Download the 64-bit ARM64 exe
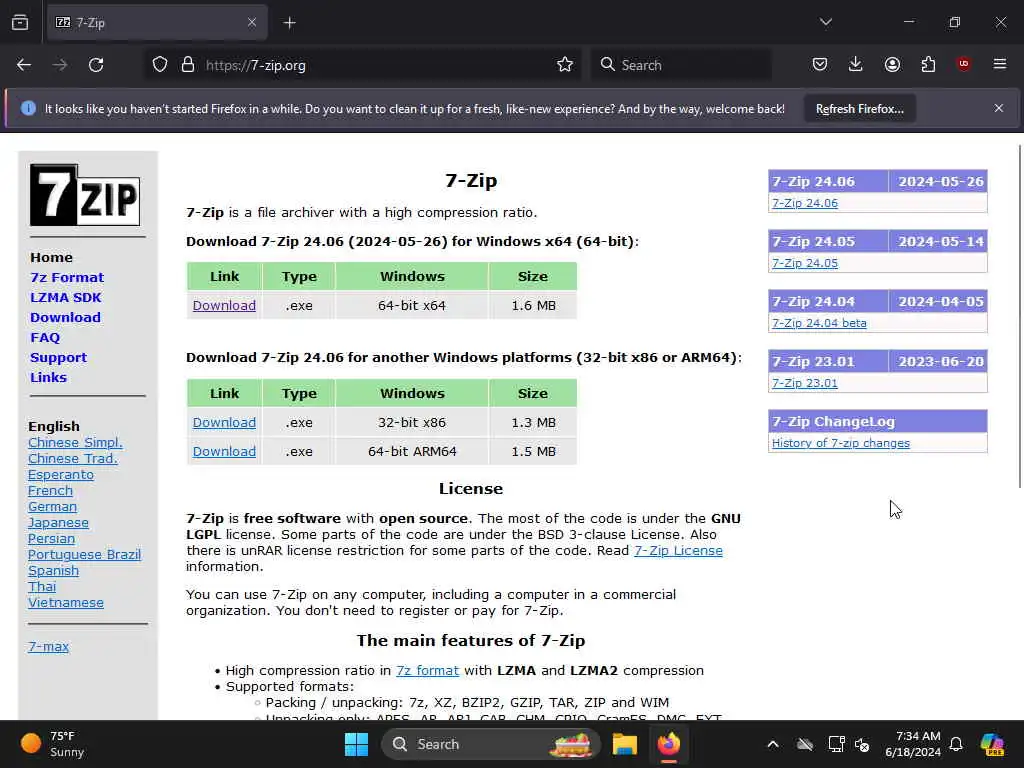1024x768 pixels. tap(224, 451)
